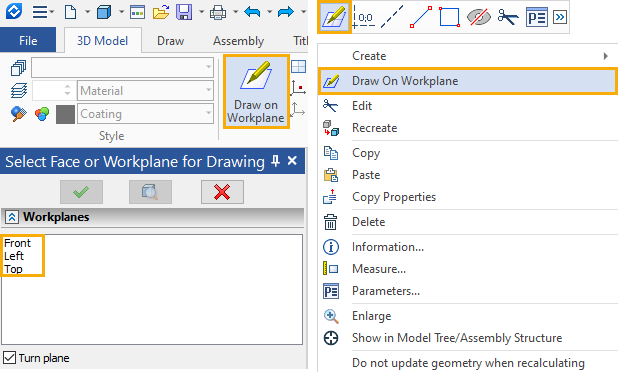Click the window layout icon in quick toolbar
Screen dimensions: 618x372
click(x=138, y=12)
